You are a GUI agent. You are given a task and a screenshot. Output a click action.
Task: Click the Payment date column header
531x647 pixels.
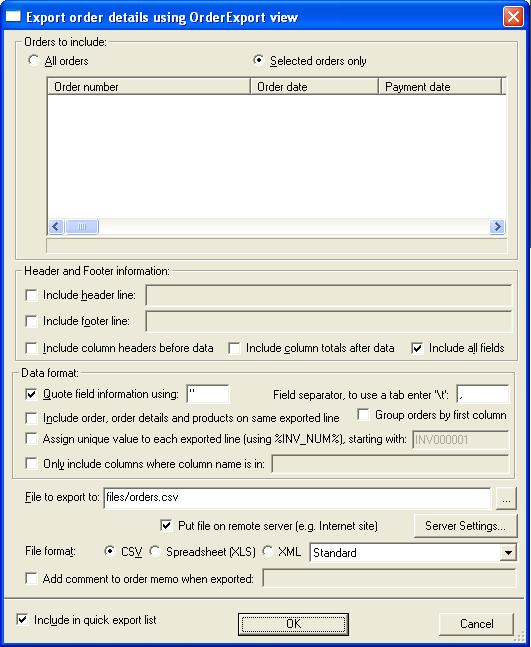pyautogui.click(x=440, y=87)
